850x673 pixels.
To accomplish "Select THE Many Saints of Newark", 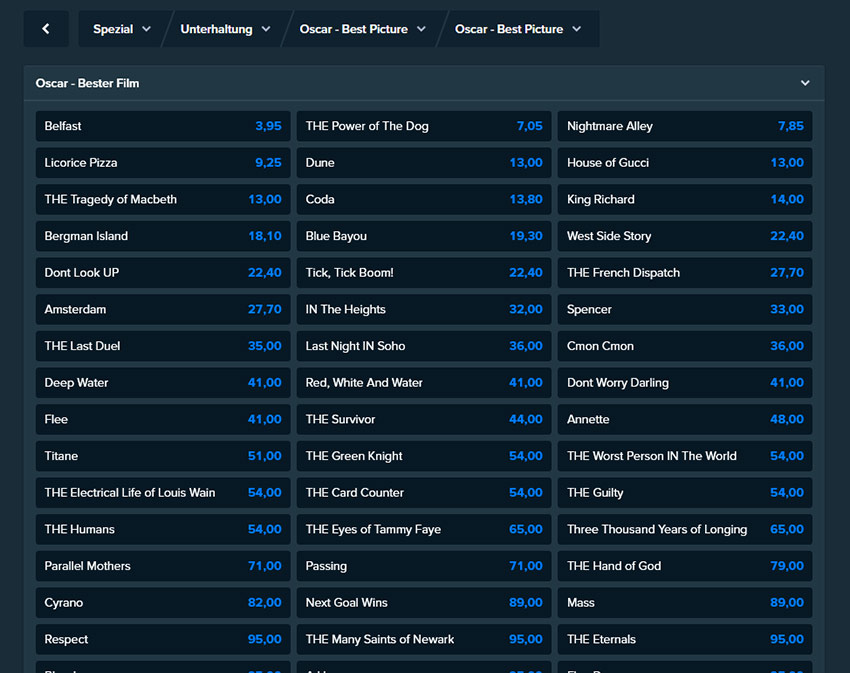I will point(424,639).
